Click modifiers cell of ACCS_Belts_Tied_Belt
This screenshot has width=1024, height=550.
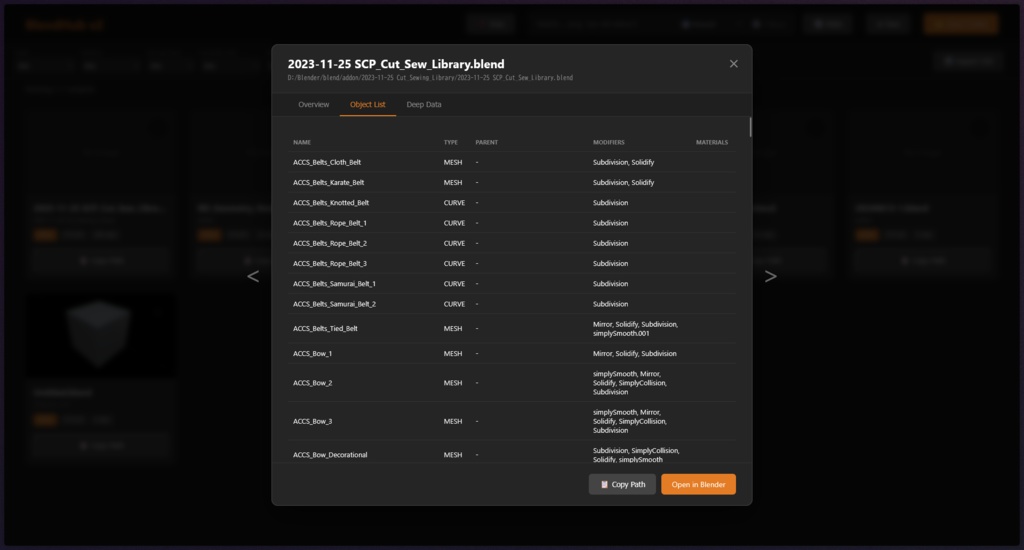(x=635, y=329)
